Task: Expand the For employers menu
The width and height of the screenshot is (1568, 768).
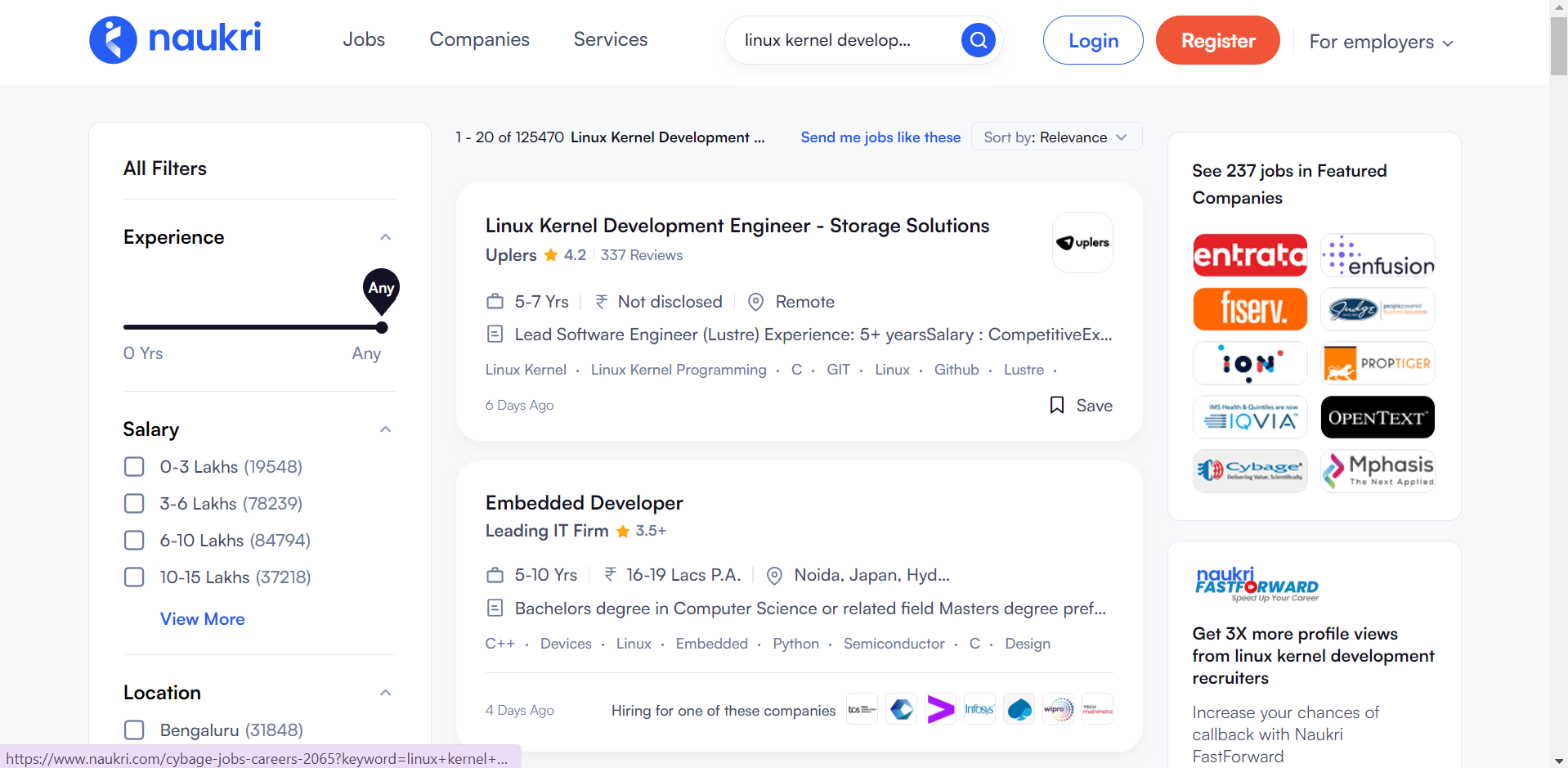Action: coord(1381,42)
